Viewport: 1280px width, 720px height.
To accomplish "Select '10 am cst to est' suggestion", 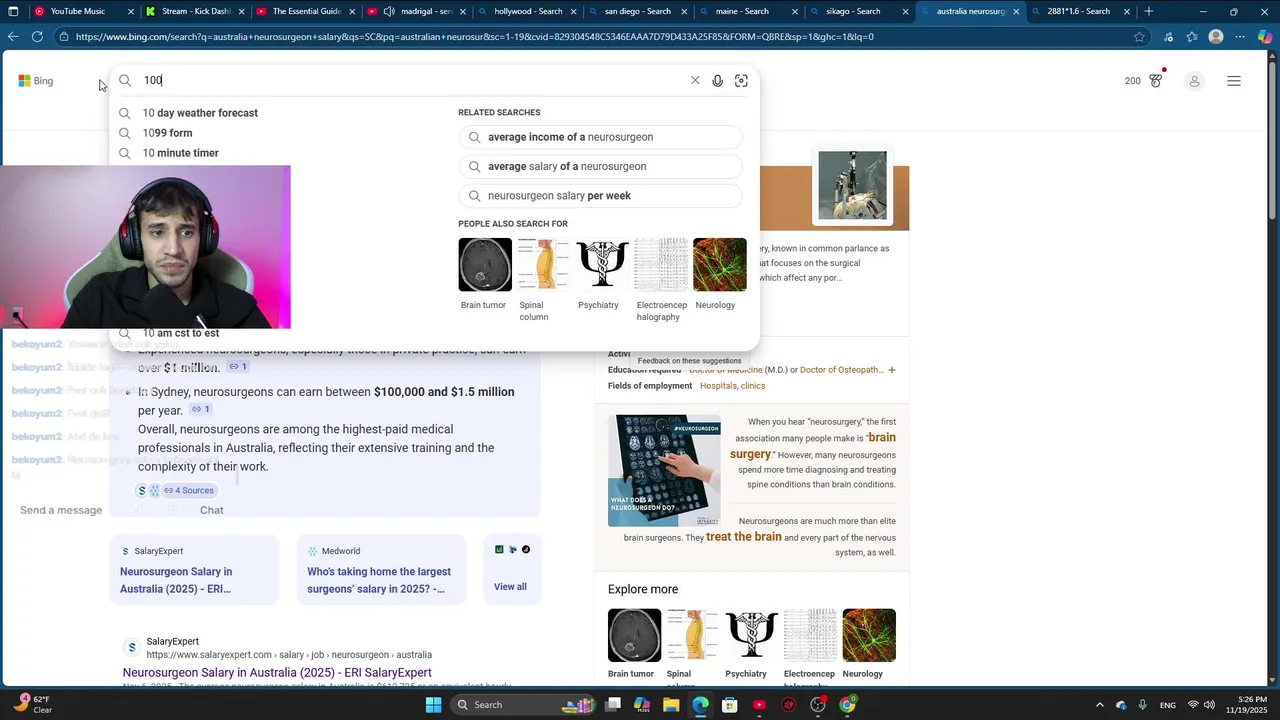I will [x=180, y=333].
